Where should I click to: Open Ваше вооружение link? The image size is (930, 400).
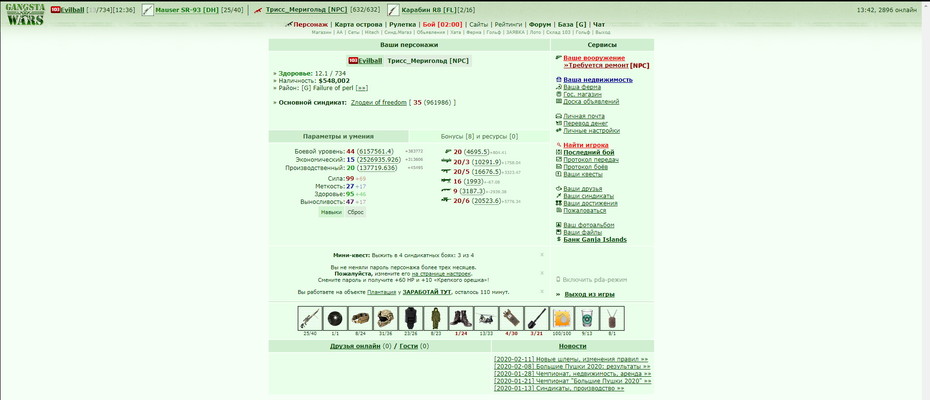pos(594,58)
